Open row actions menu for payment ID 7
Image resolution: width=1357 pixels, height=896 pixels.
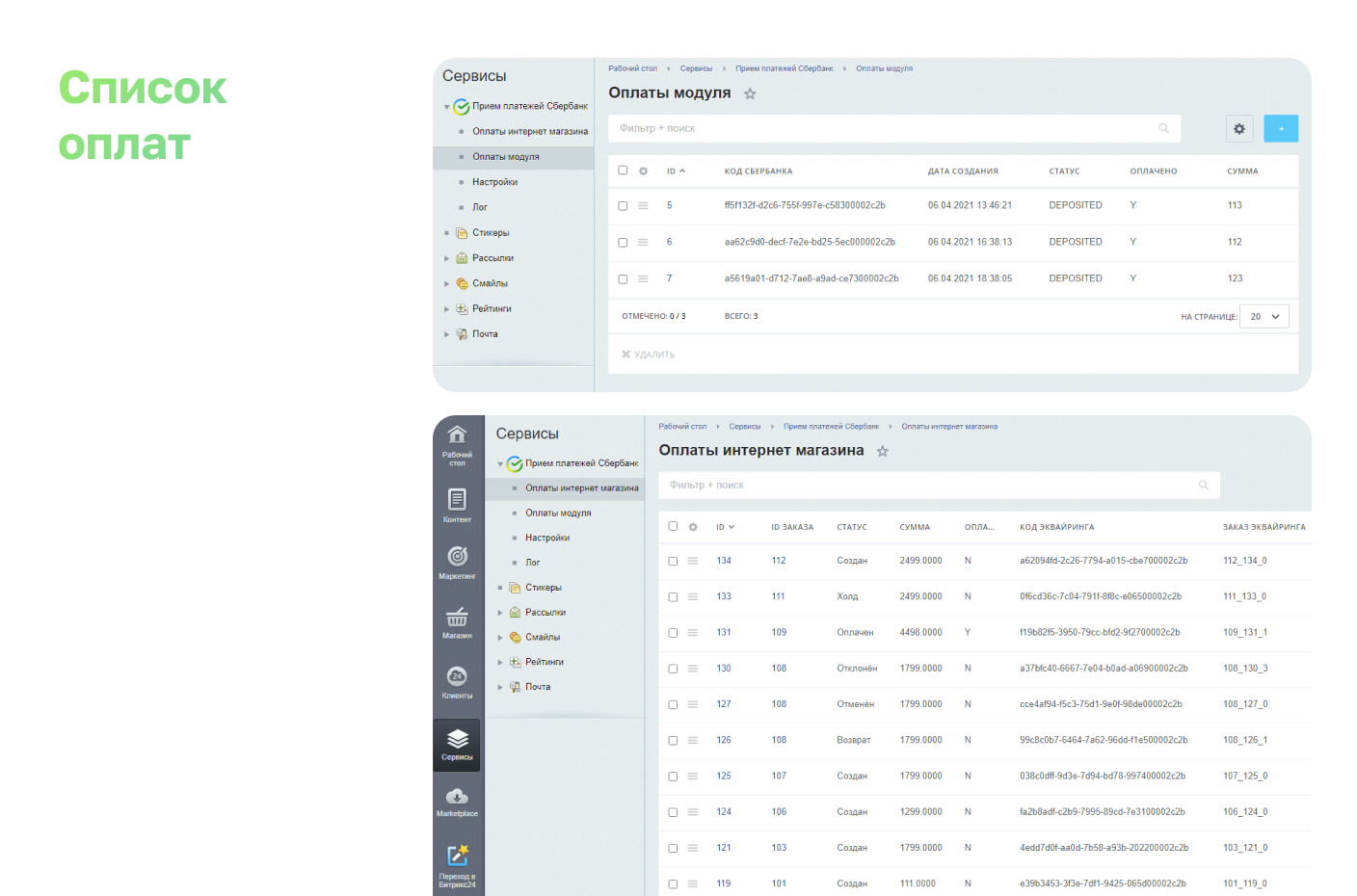click(643, 278)
